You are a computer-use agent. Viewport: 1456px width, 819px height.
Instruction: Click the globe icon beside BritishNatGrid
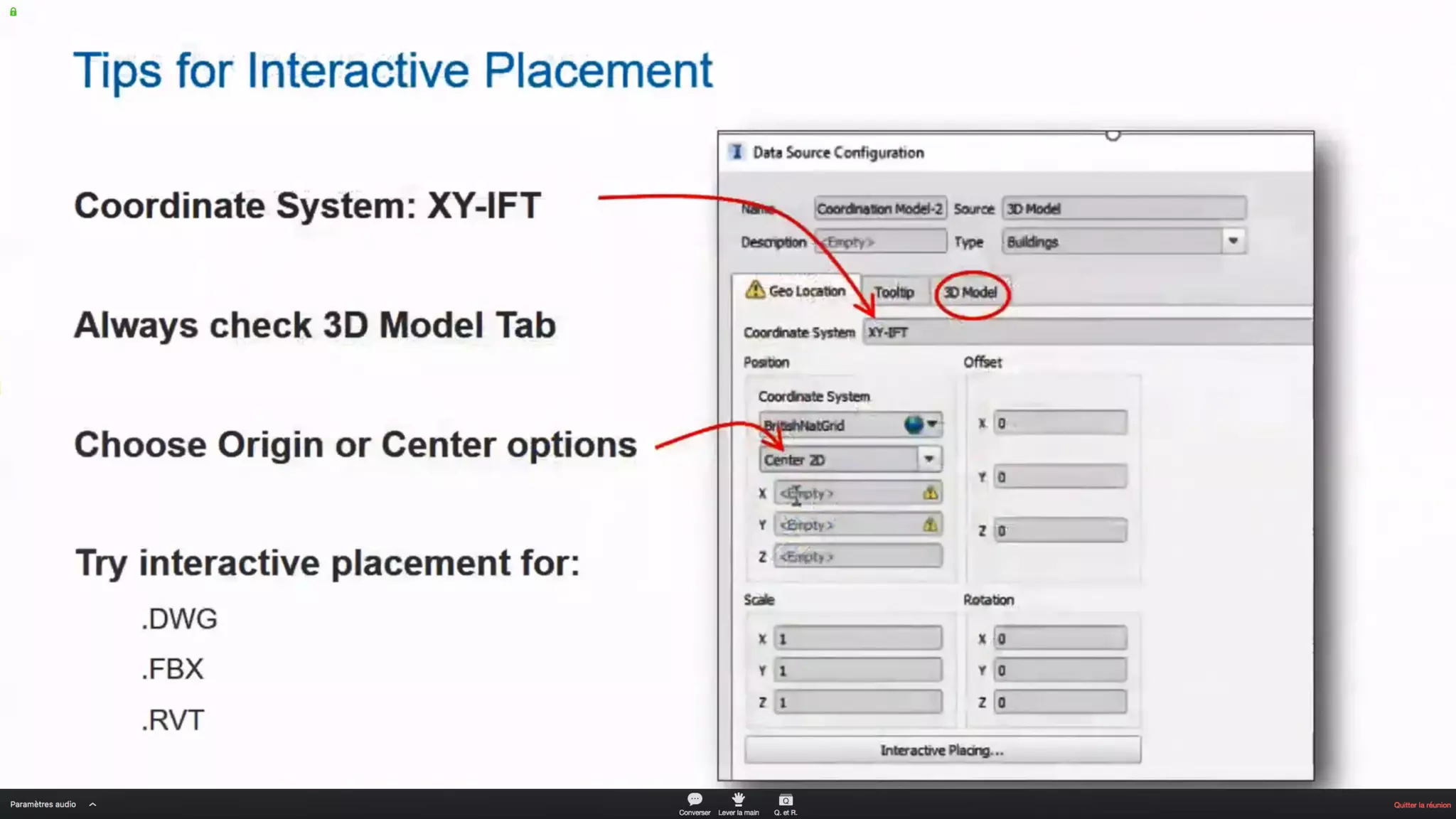coord(914,424)
